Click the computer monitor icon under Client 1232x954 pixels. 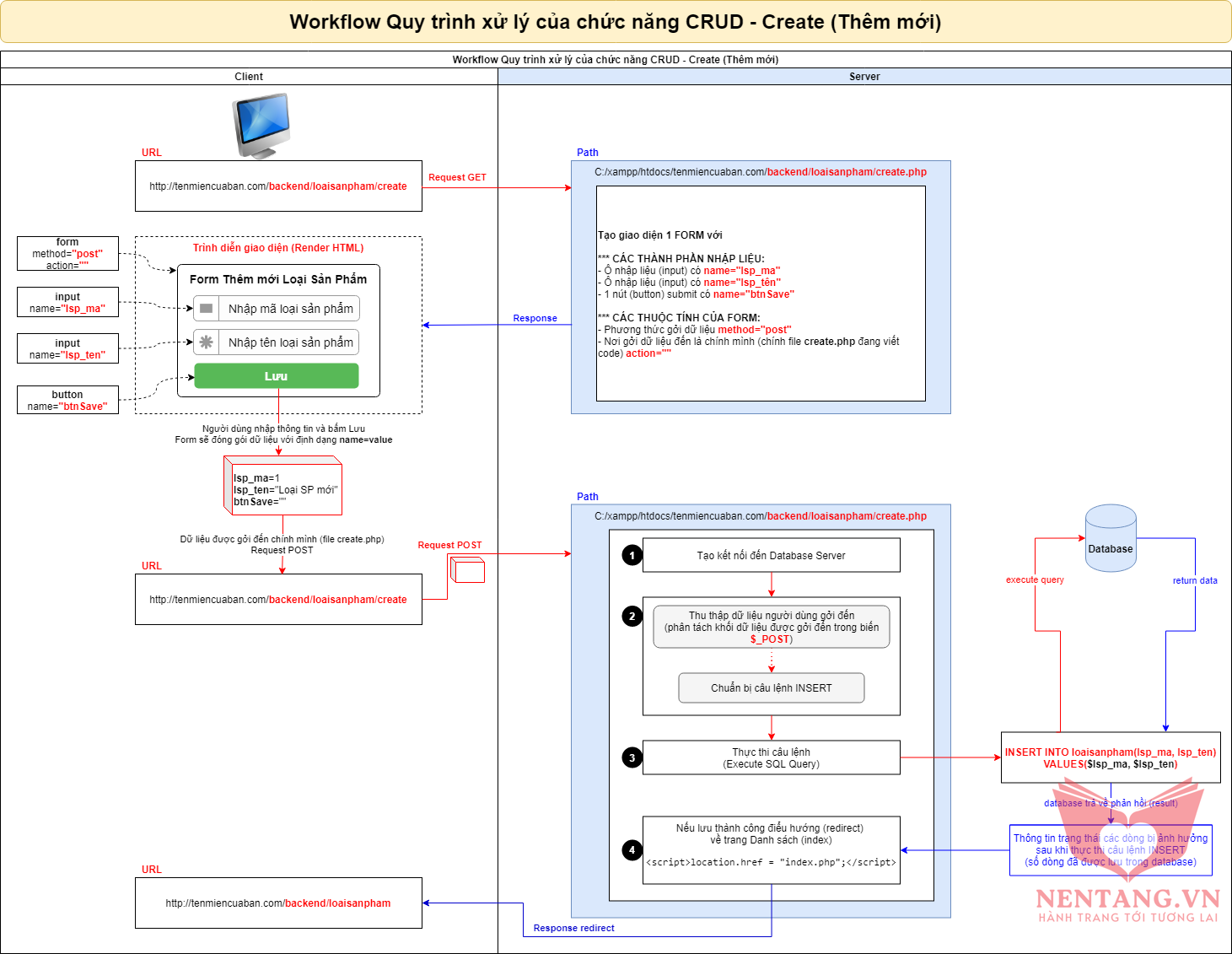click(x=262, y=125)
